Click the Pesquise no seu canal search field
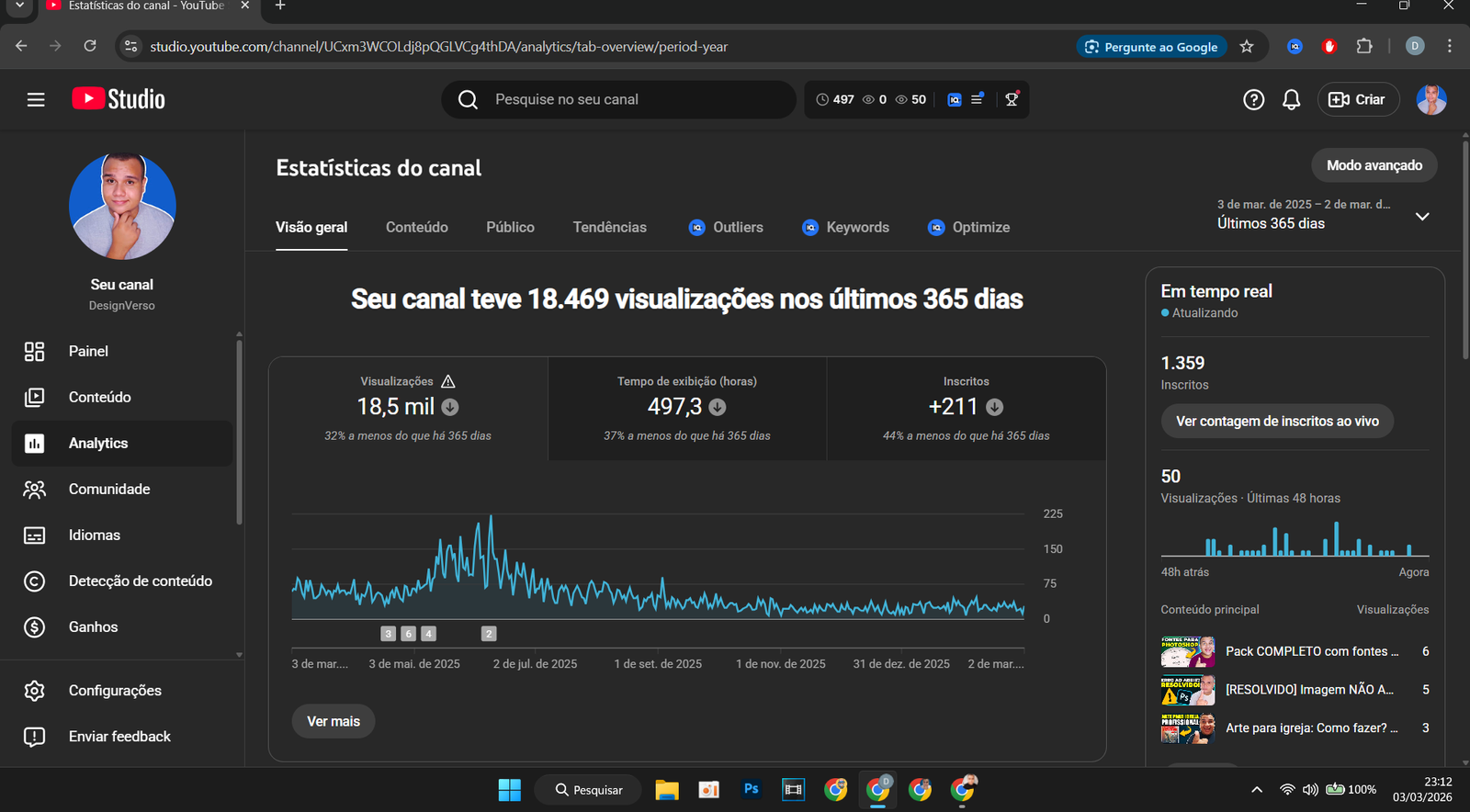The height and width of the screenshot is (812, 1470). click(x=634, y=99)
